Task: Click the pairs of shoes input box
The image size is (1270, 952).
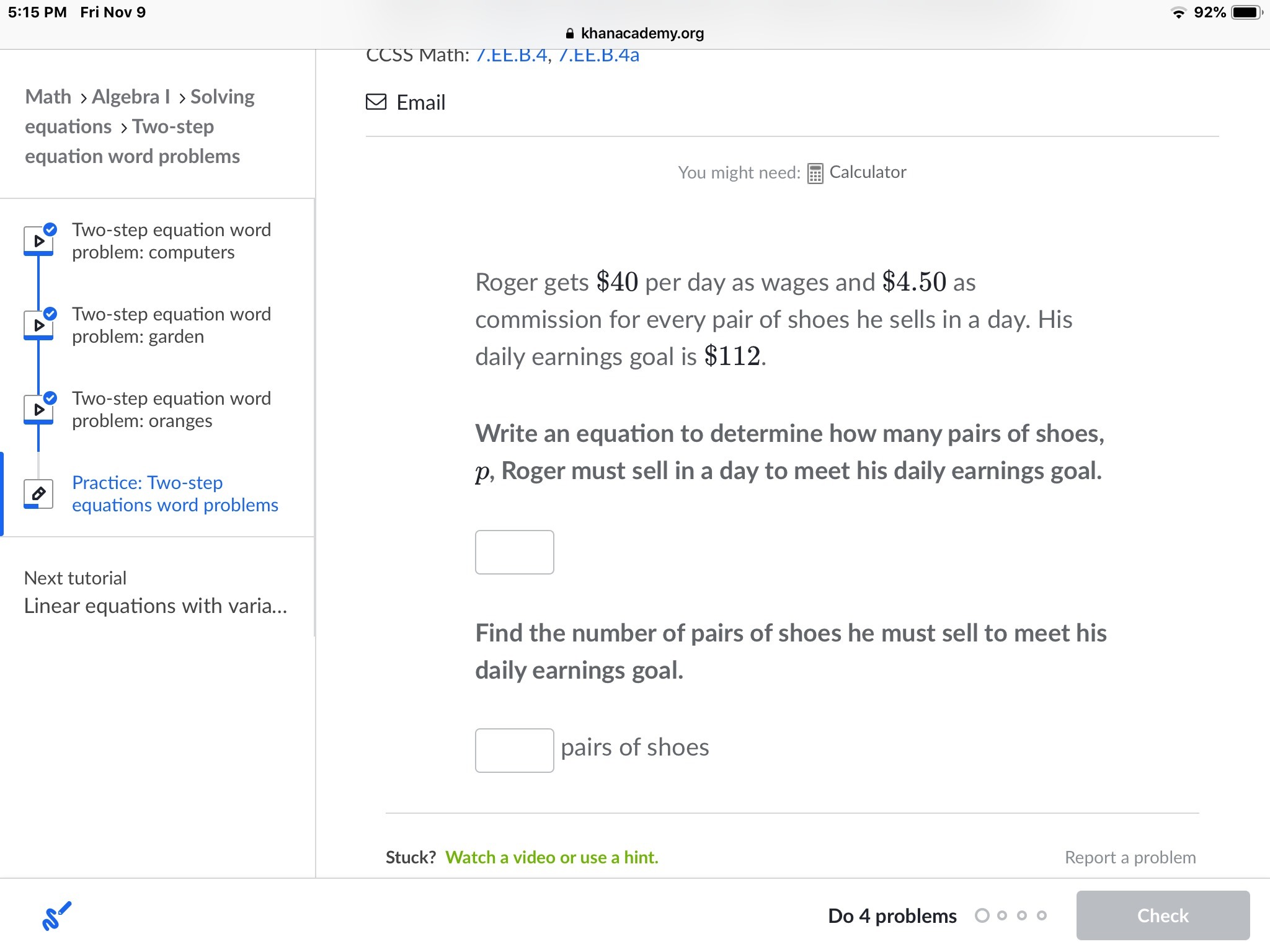Action: tap(514, 751)
